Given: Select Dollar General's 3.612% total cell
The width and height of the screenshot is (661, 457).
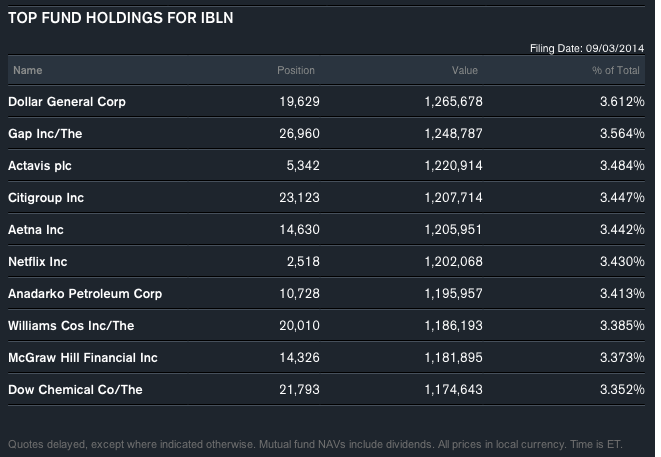Looking at the screenshot, I should [623, 102].
